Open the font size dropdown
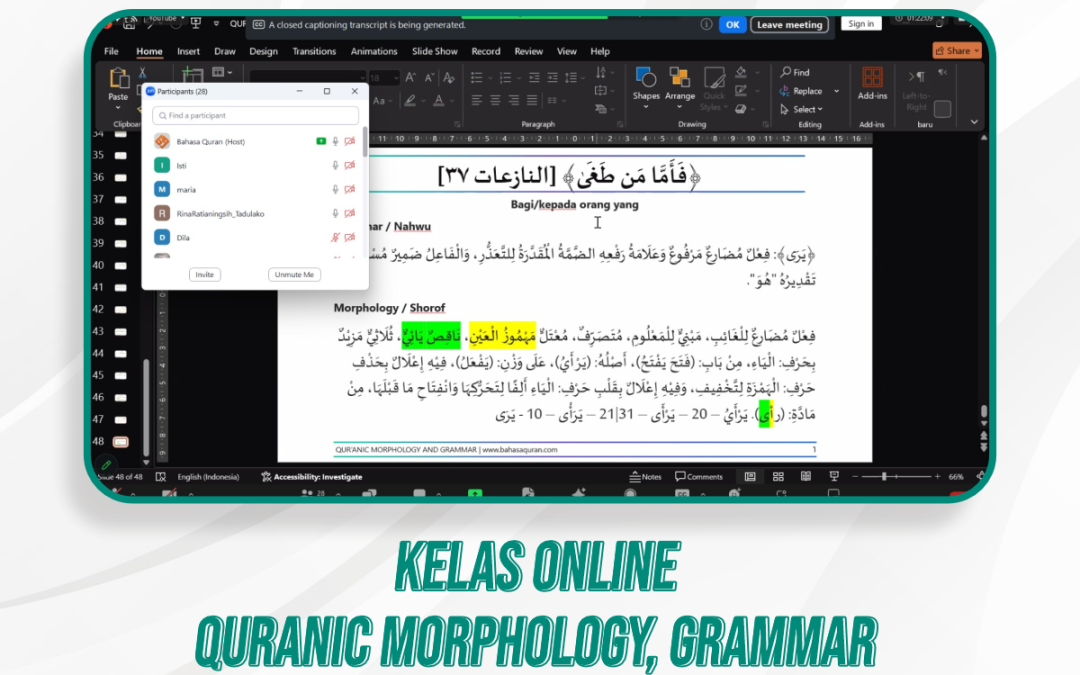This screenshot has height=675, width=1080. point(395,78)
